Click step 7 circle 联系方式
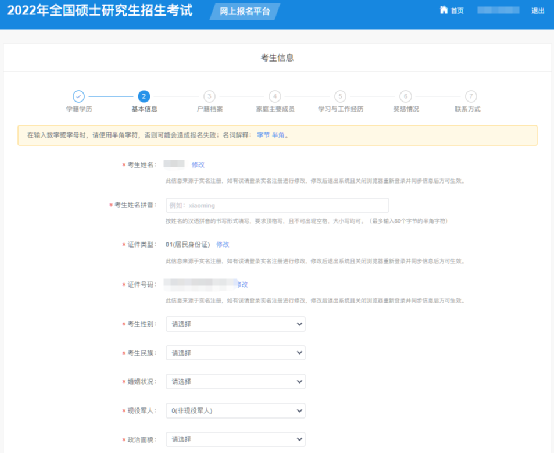The width and height of the screenshot is (554, 453). [x=471, y=96]
